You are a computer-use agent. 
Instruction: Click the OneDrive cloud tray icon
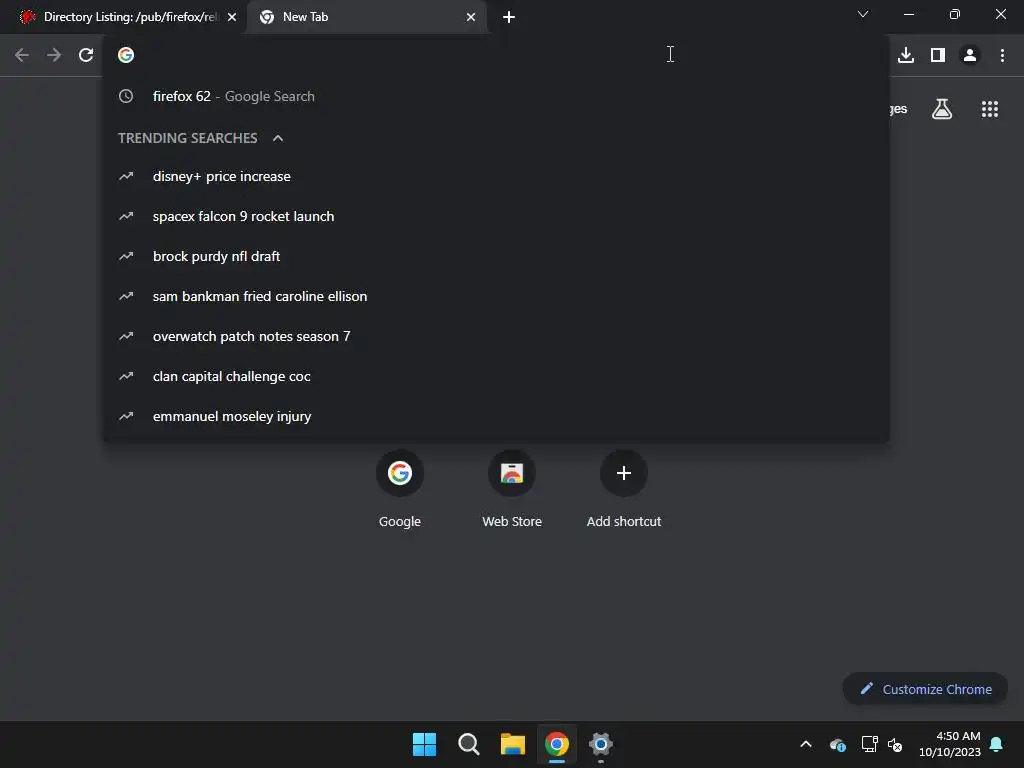838,744
